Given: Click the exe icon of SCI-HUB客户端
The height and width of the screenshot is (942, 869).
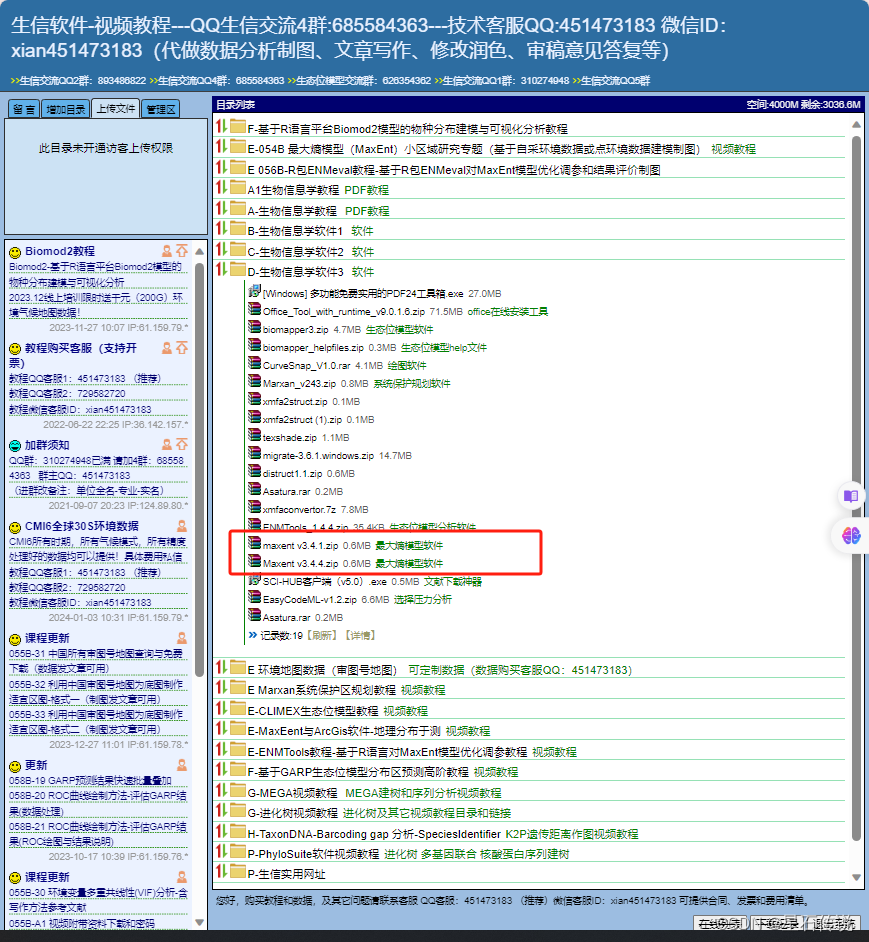Looking at the screenshot, I should [255, 580].
